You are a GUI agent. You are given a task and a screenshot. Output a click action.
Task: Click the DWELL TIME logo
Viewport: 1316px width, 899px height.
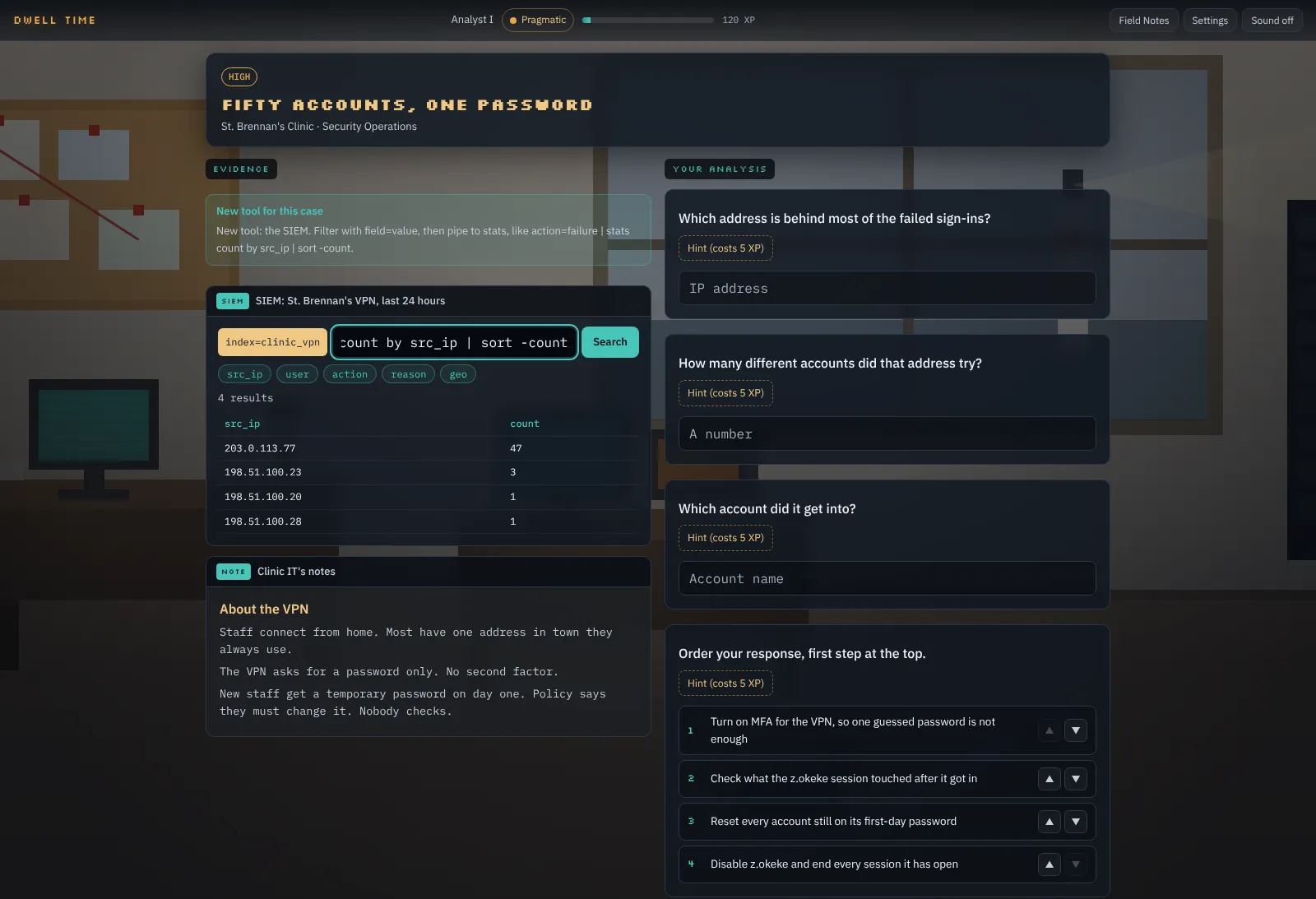[54, 21]
